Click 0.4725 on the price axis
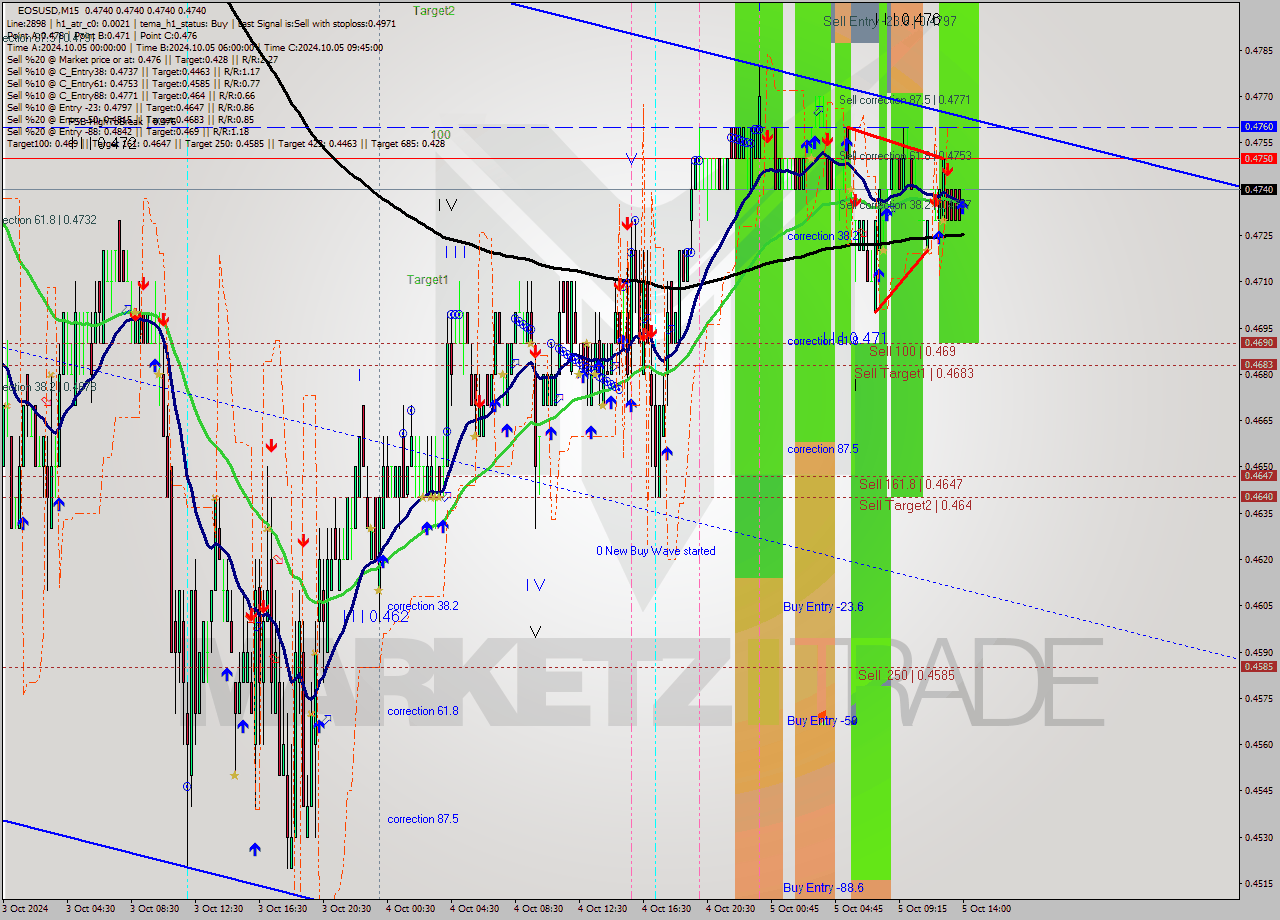 (1258, 235)
